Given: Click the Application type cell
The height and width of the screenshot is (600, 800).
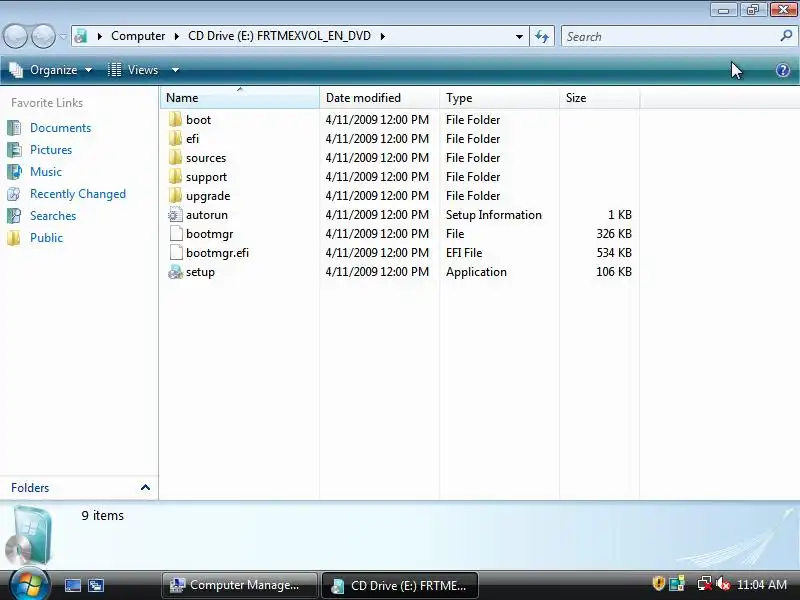Looking at the screenshot, I should [x=476, y=272].
